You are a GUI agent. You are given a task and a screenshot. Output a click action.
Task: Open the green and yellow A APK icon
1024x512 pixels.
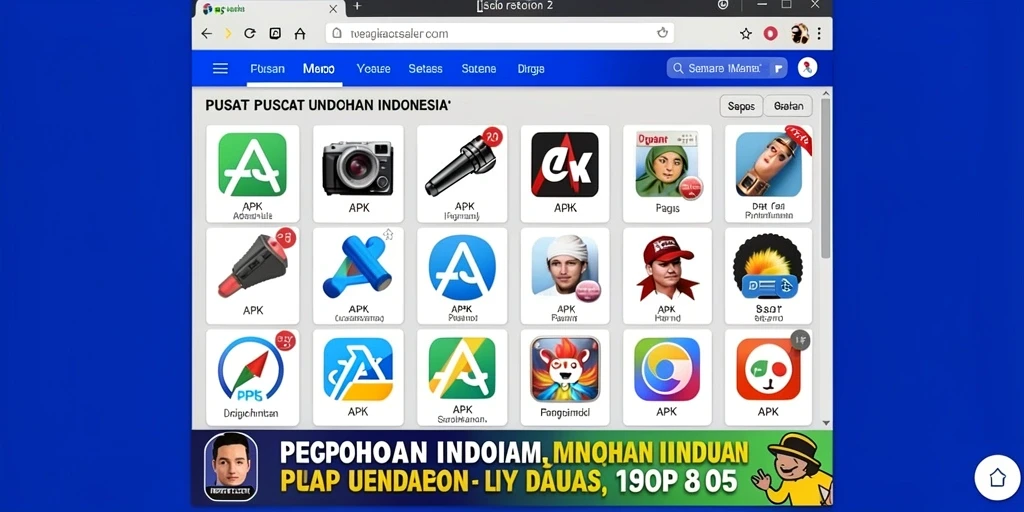point(462,368)
